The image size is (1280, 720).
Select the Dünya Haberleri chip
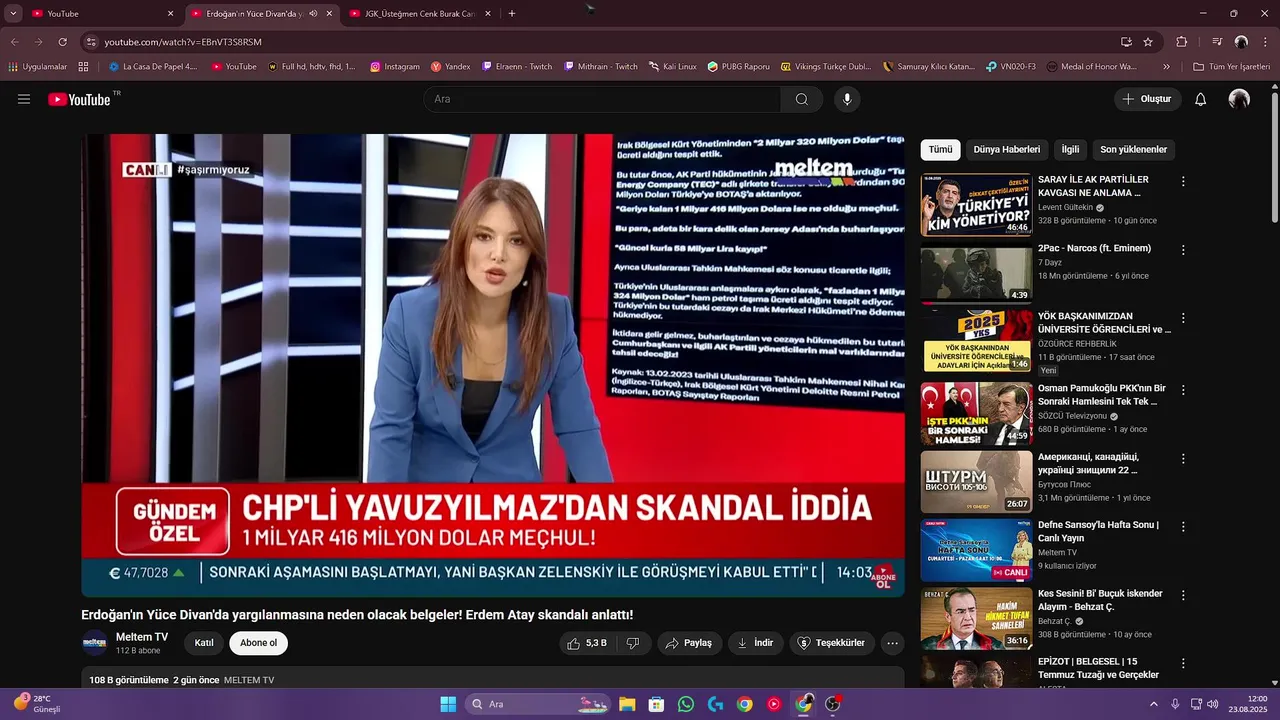click(1007, 150)
